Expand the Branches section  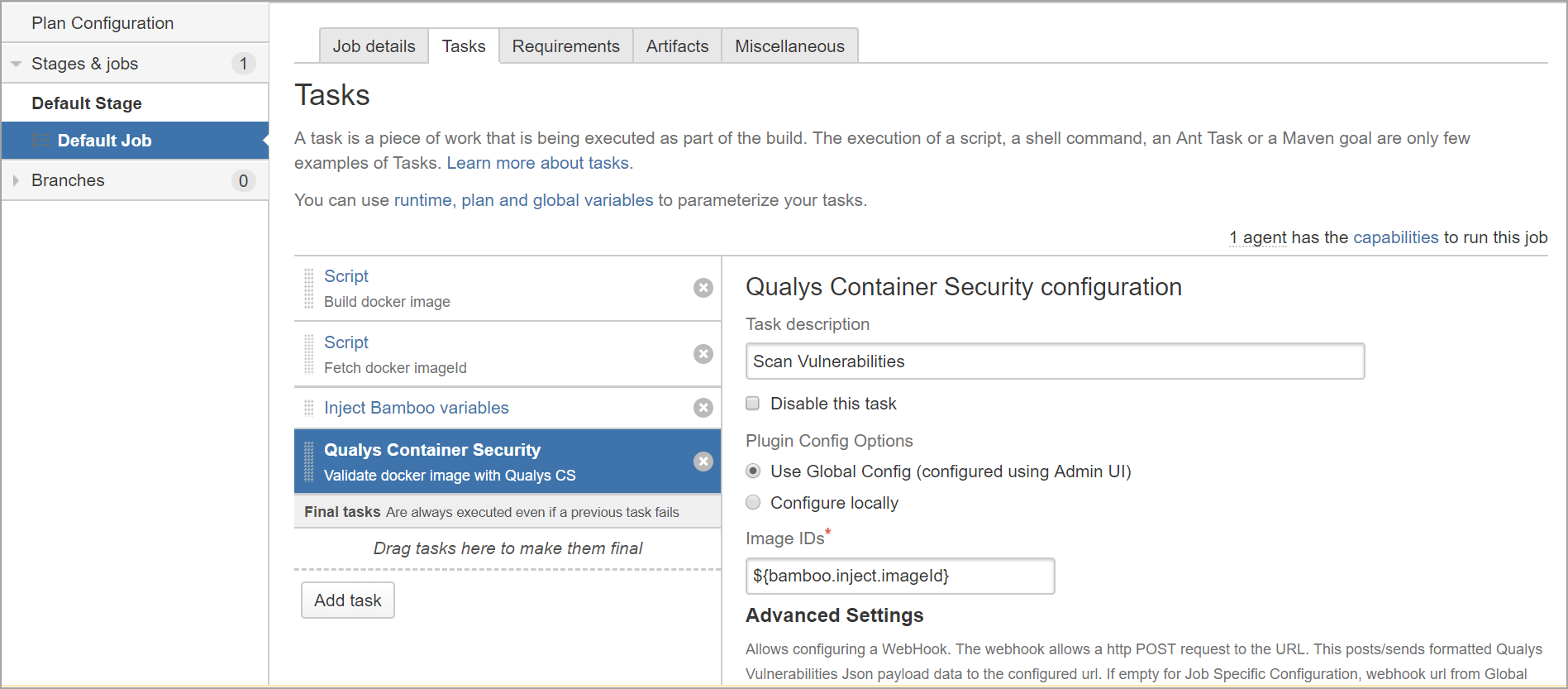point(16,180)
